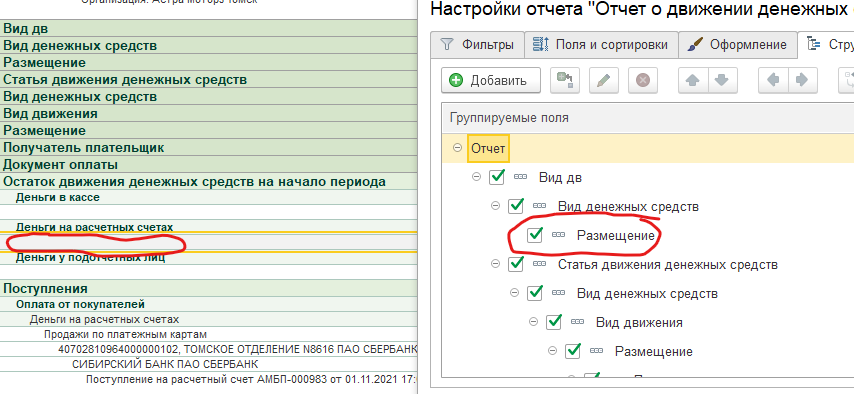This screenshot has width=854, height=394.
Task: Select the structure tab after Оформление
Action: coord(826,45)
